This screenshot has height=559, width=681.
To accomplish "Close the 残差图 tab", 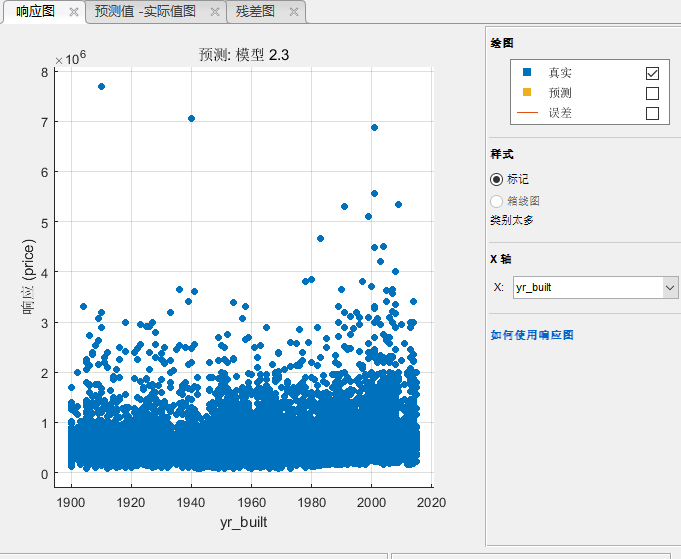I will pyautogui.click(x=293, y=12).
